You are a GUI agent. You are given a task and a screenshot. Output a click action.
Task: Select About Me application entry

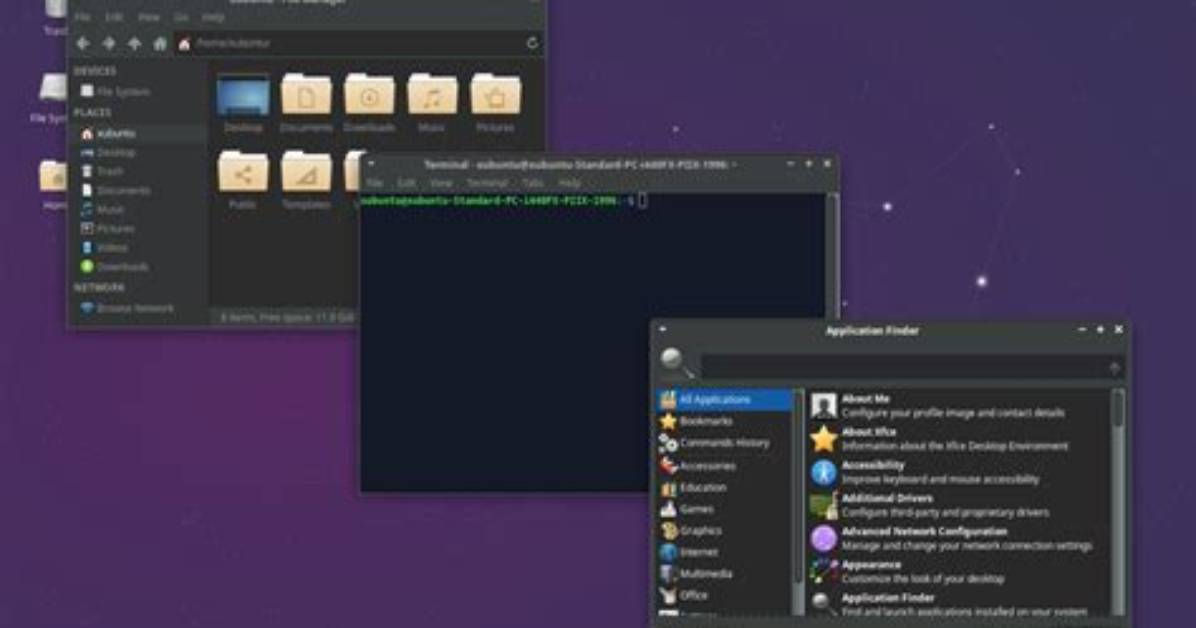tap(960, 406)
